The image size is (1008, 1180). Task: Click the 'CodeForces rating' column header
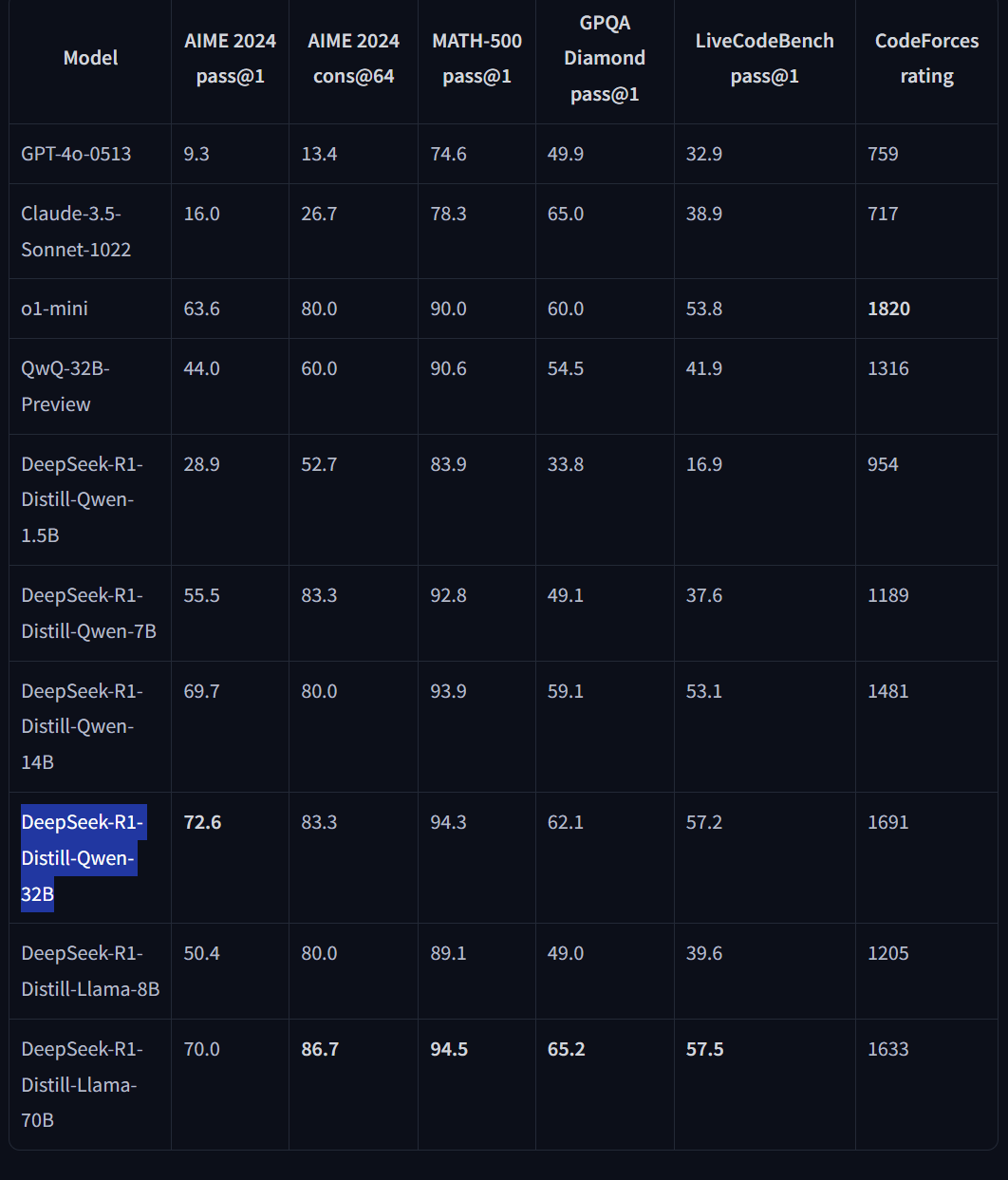[x=926, y=58]
